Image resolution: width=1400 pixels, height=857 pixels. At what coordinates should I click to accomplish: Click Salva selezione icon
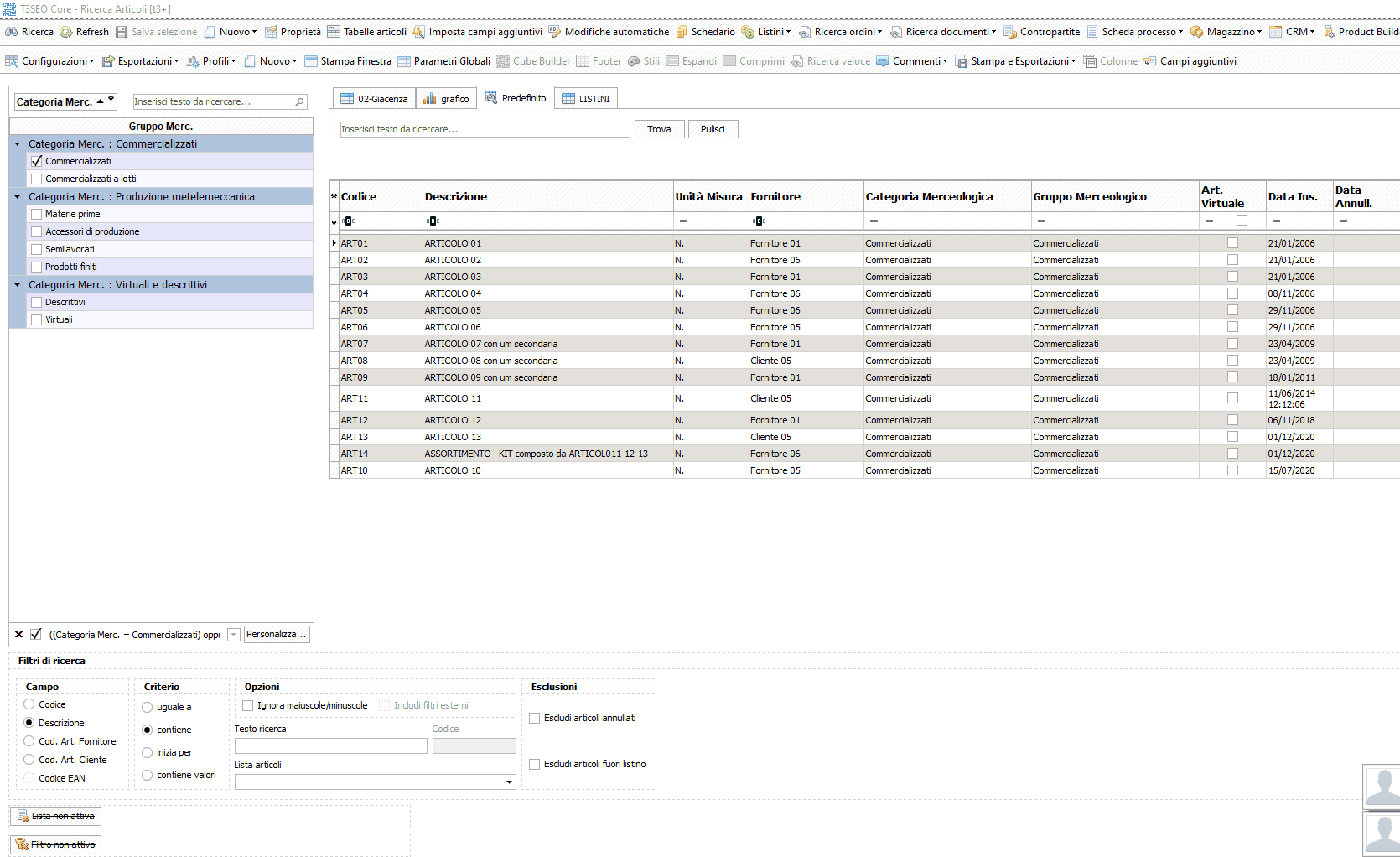122,32
